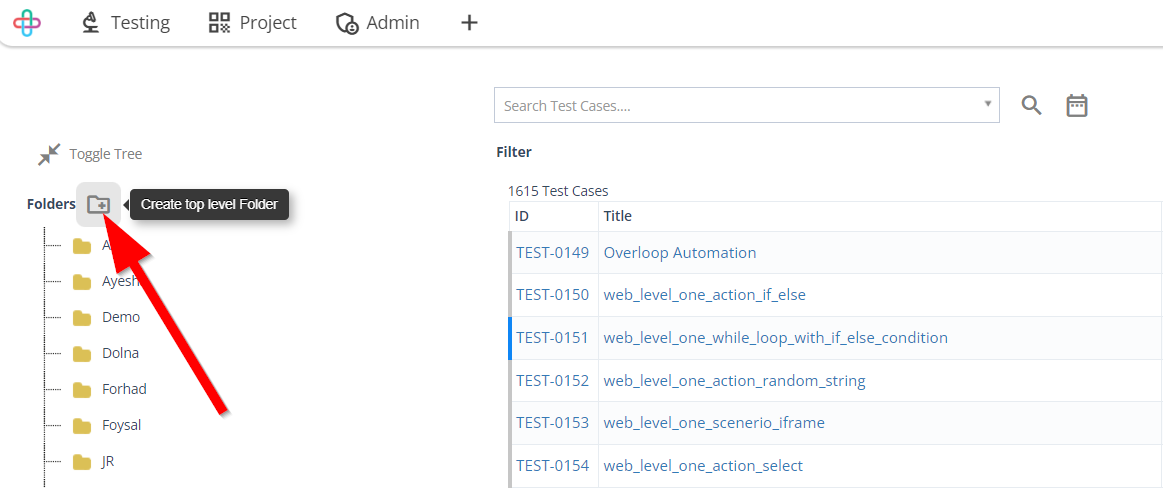The height and width of the screenshot is (488, 1163).
Task: Click the Toggle Tree label
Action: [105, 154]
